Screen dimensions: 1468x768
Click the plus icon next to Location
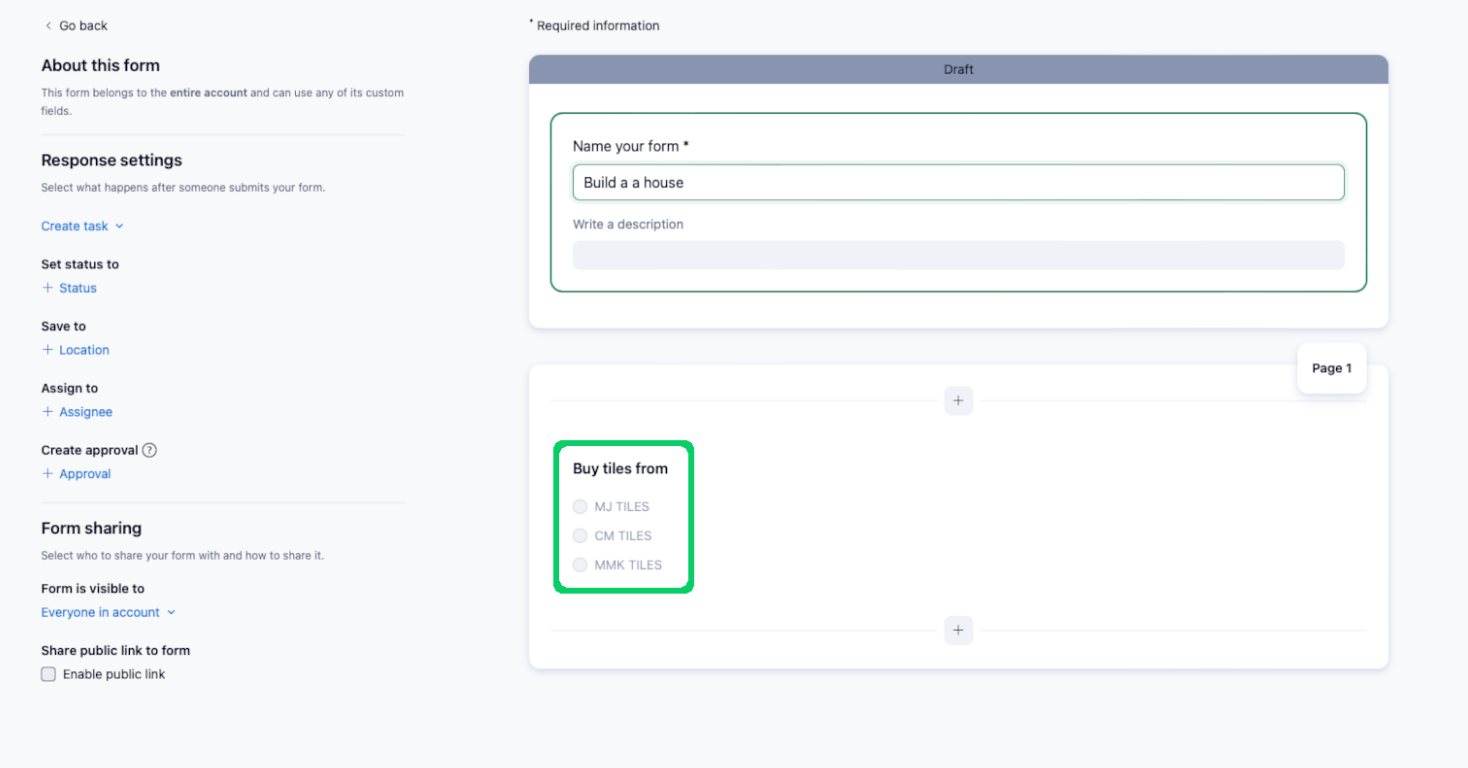[47, 350]
